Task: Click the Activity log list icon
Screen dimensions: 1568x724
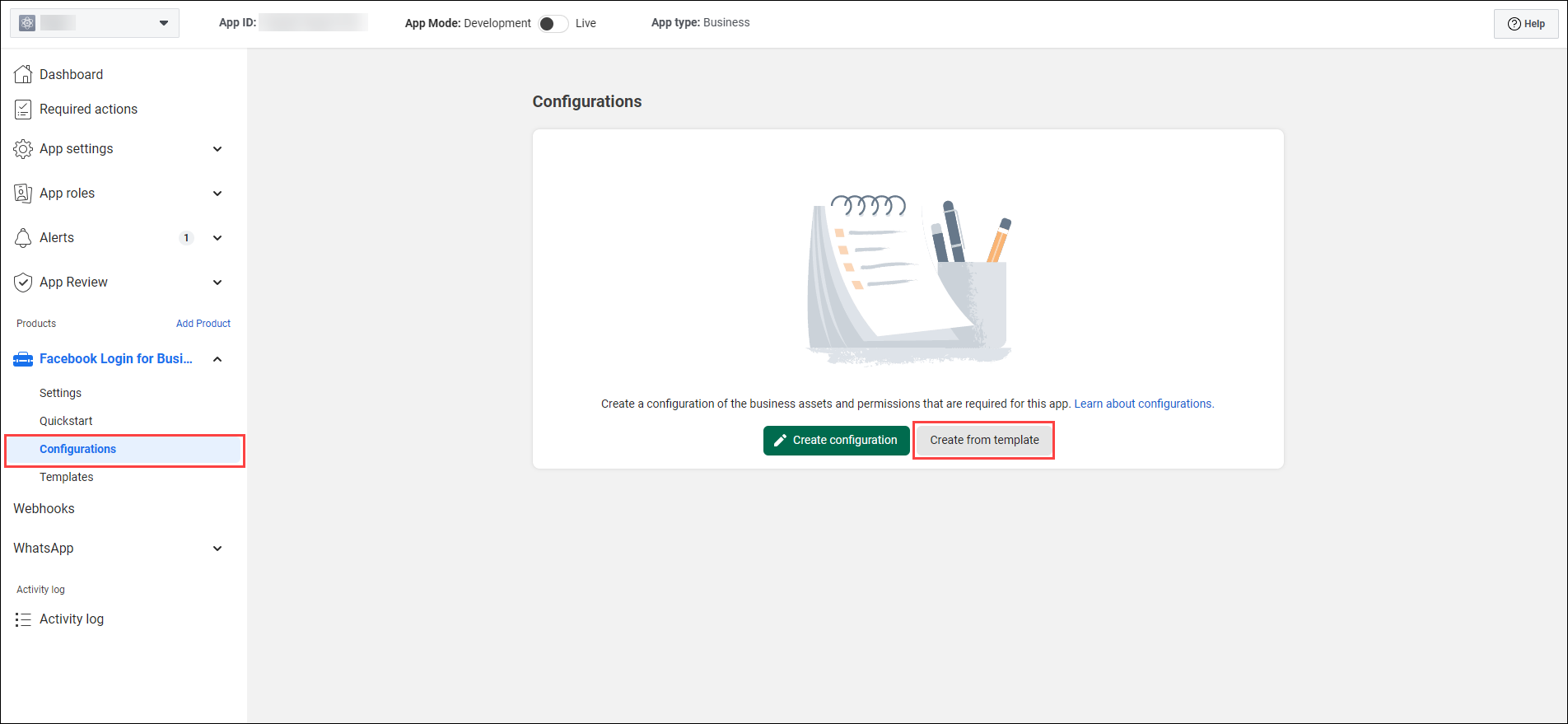Action: click(23, 619)
